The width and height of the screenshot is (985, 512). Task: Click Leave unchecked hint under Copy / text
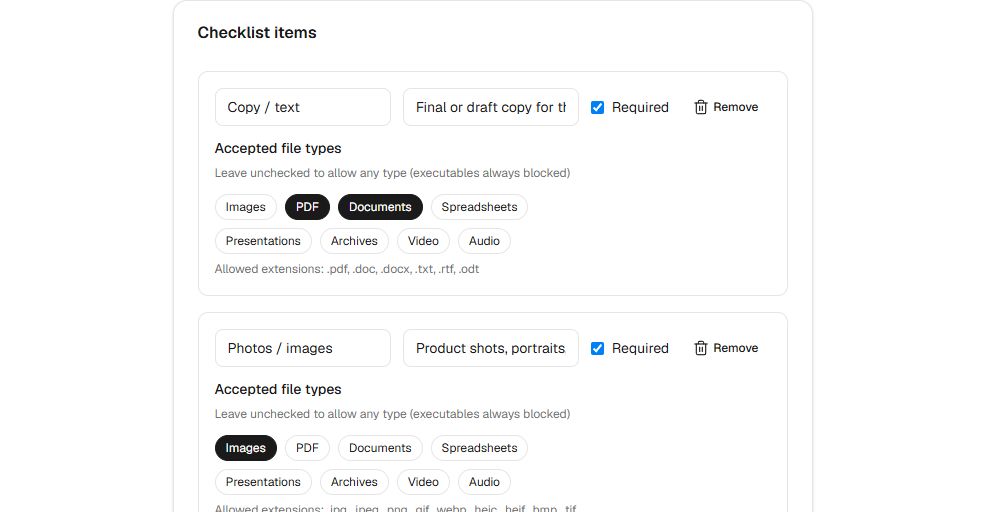[x=393, y=173]
